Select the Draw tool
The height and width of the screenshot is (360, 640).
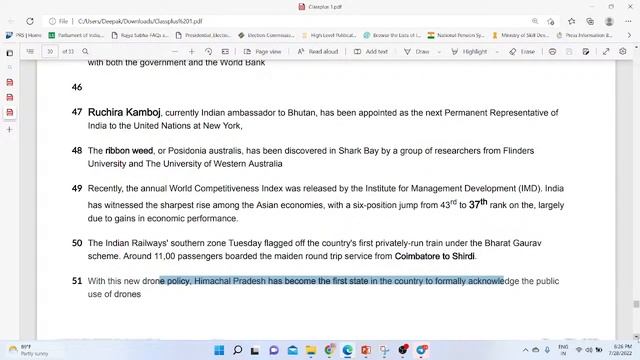[x=416, y=51]
